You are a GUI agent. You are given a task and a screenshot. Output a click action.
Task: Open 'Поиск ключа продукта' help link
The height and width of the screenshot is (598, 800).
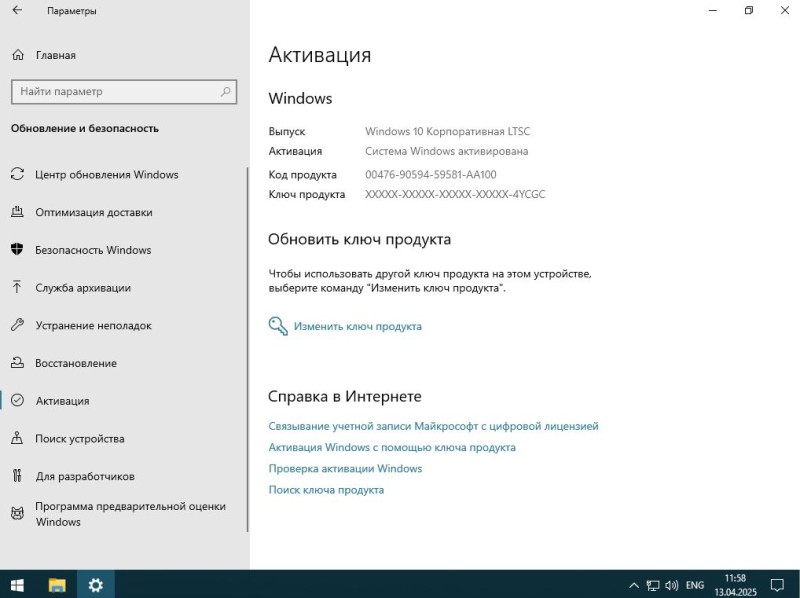coord(326,490)
